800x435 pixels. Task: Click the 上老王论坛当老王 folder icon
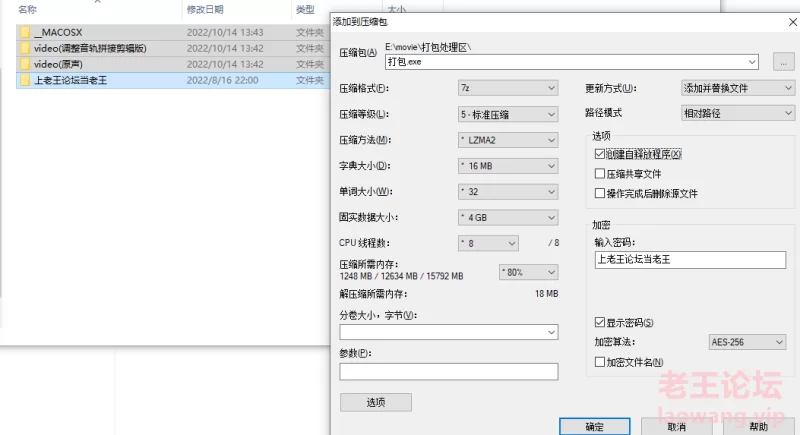click(25, 80)
